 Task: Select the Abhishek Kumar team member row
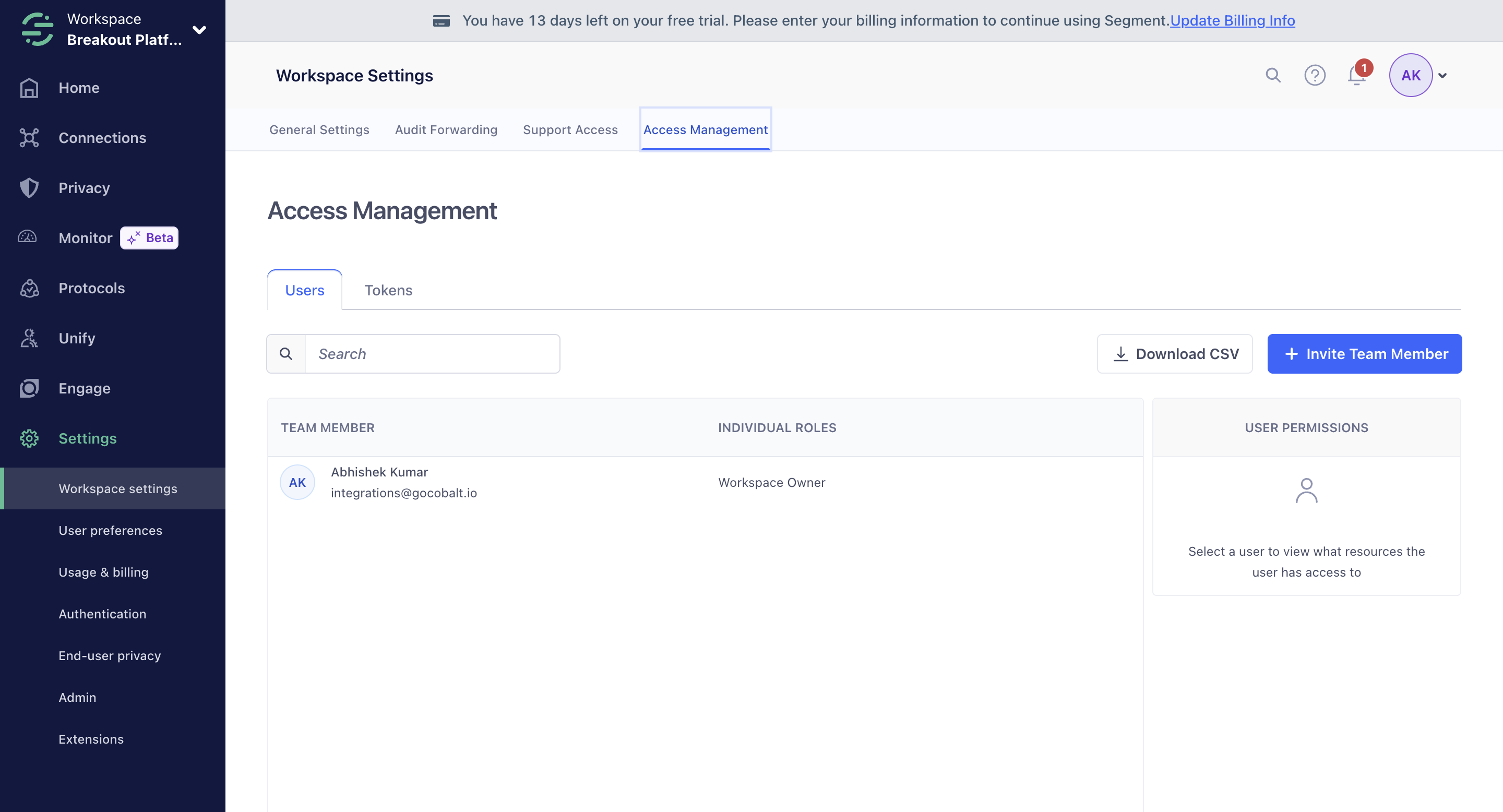click(x=705, y=482)
